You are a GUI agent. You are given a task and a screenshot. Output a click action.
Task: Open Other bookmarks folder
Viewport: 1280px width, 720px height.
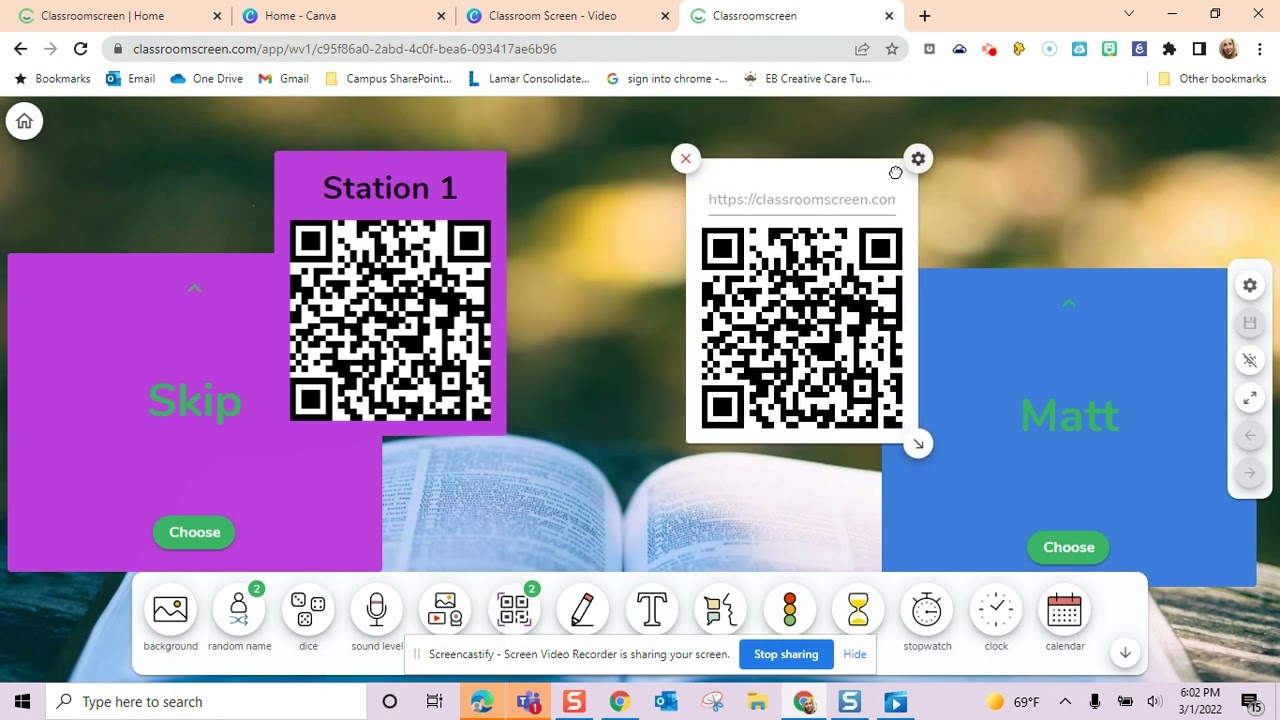[x=1212, y=79]
